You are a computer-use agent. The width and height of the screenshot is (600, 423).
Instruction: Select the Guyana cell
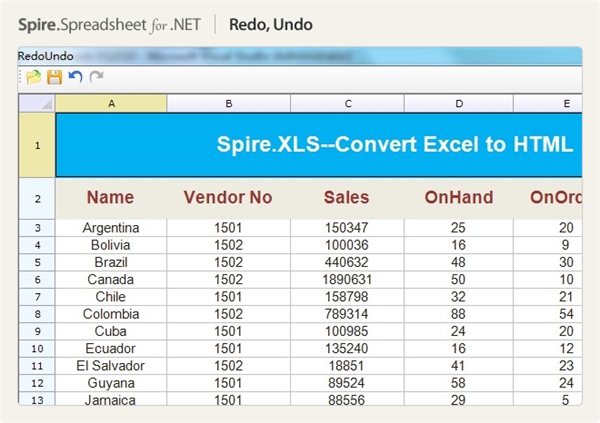(x=111, y=383)
